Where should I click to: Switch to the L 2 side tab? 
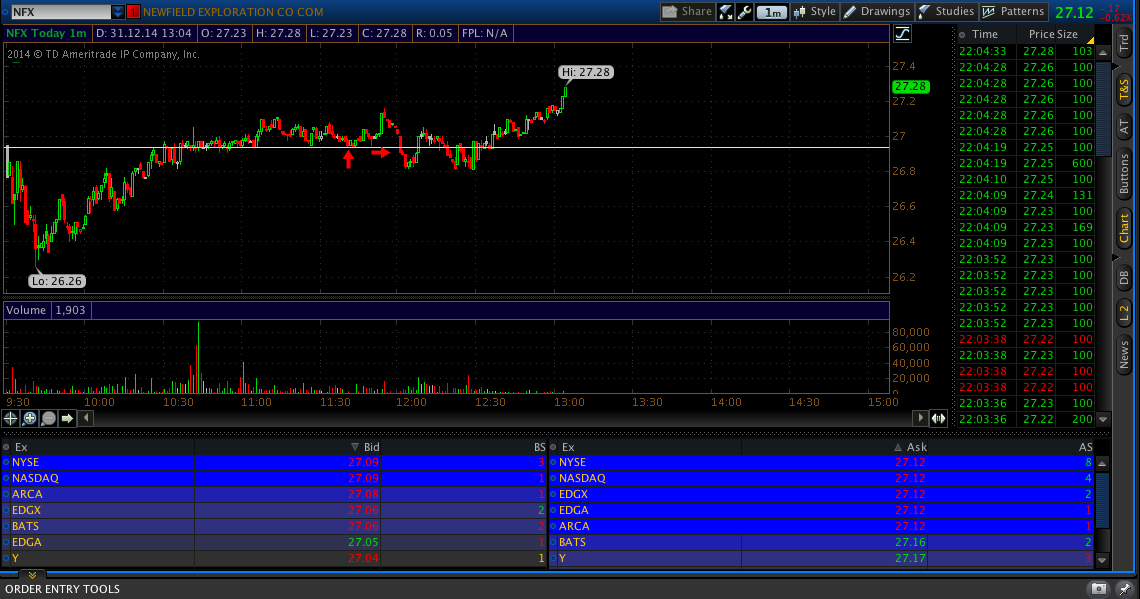1124,313
